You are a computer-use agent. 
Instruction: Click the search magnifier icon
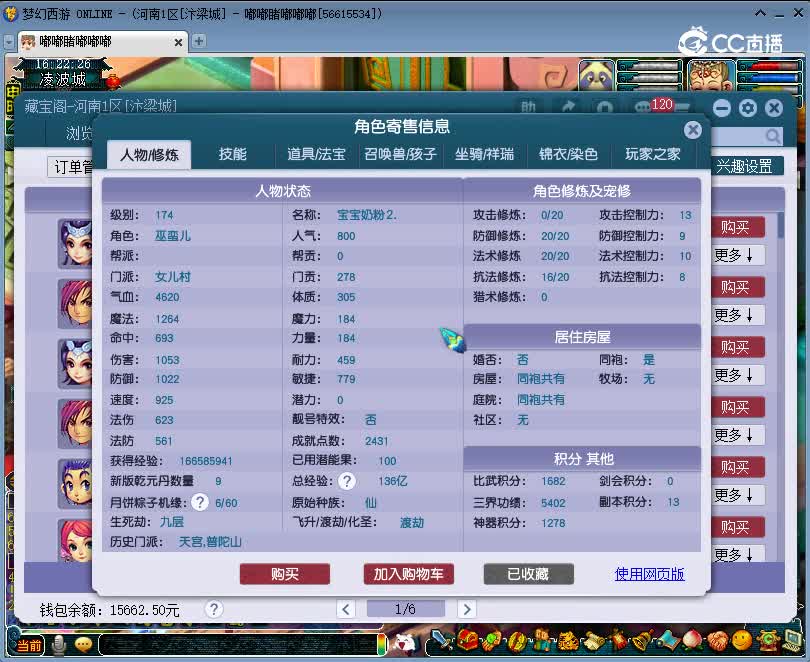pos(773,136)
